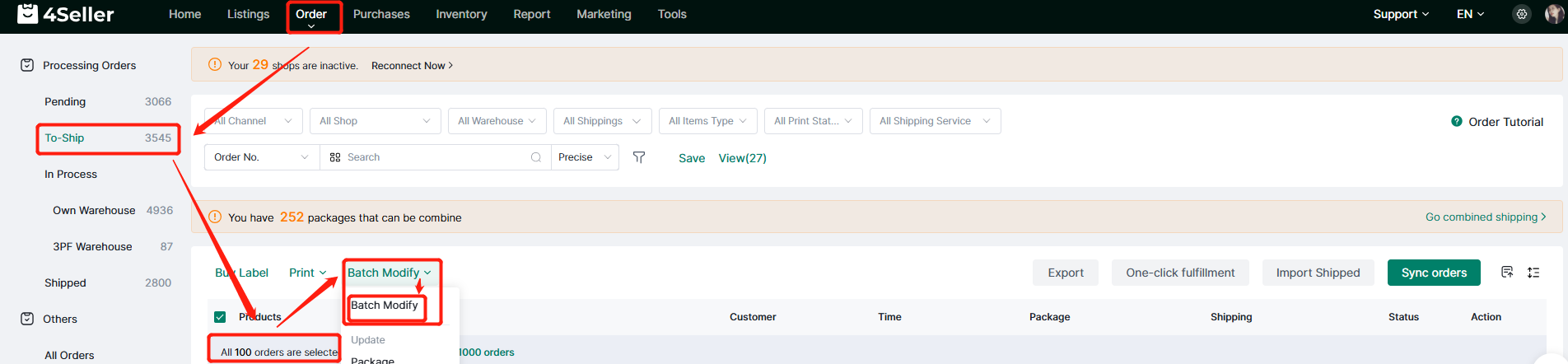The image size is (1568, 364).
Task: Click the list view density icon
Action: pyautogui.click(x=1533, y=273)
